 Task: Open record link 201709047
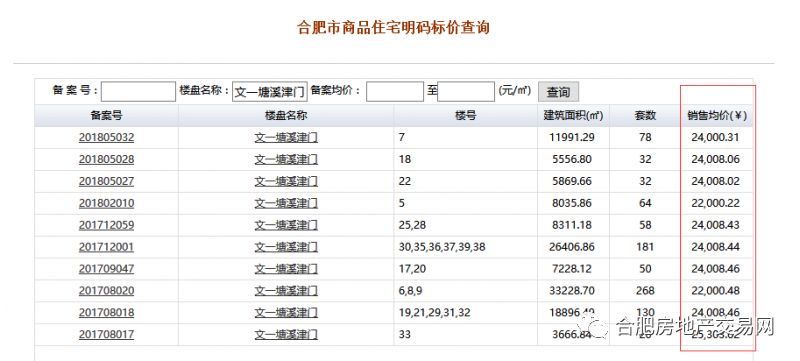coord(106,269)
